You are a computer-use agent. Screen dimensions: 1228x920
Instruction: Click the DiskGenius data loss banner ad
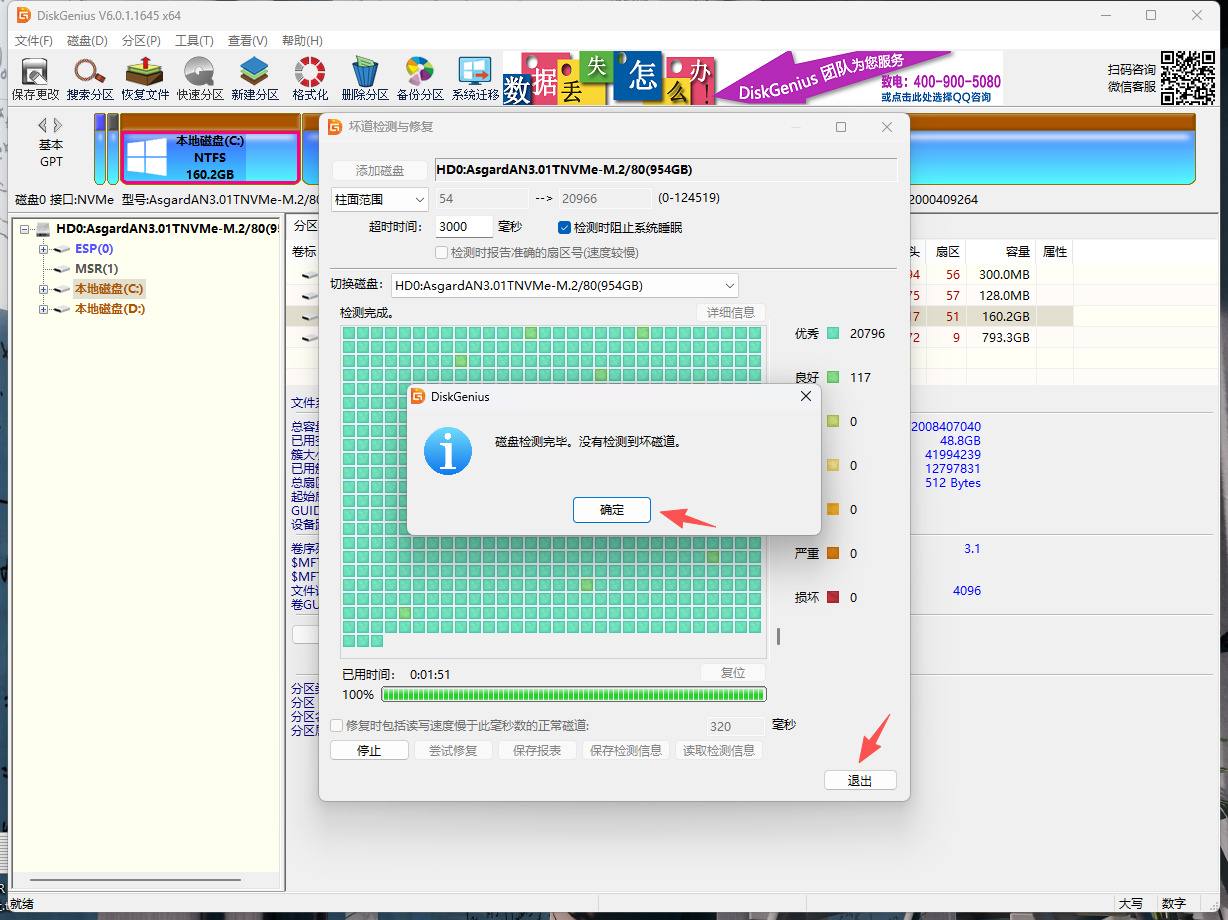(x=753, y=78)
